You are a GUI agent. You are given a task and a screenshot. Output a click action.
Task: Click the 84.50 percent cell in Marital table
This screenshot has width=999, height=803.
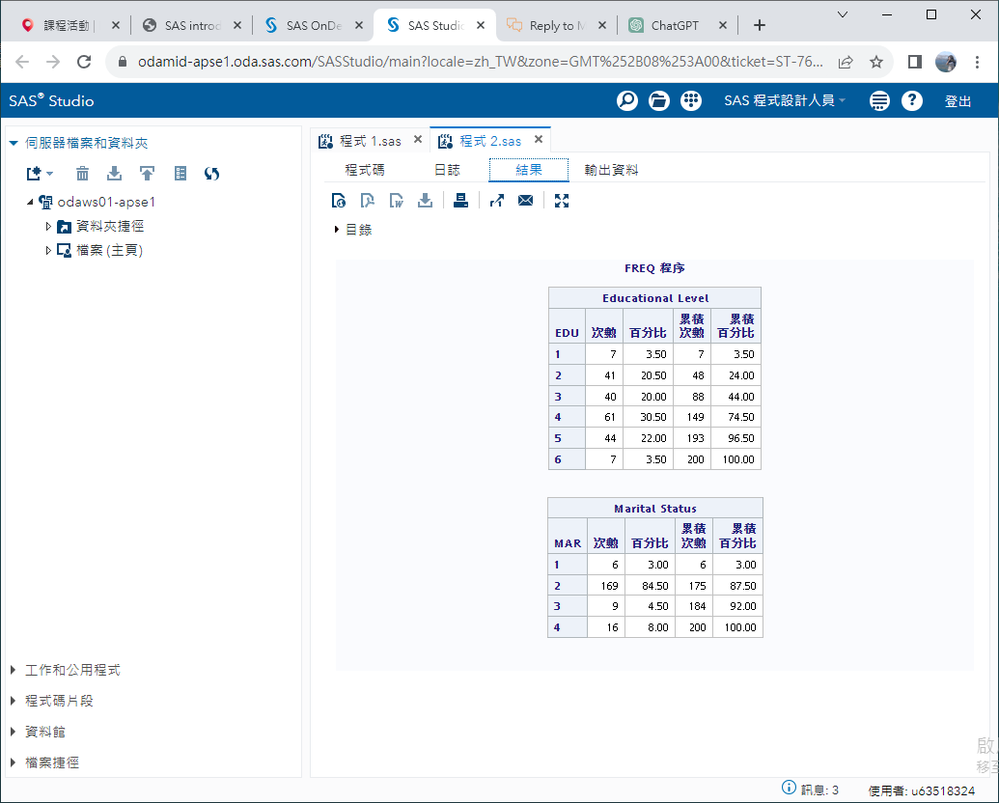tap(650, 586)
